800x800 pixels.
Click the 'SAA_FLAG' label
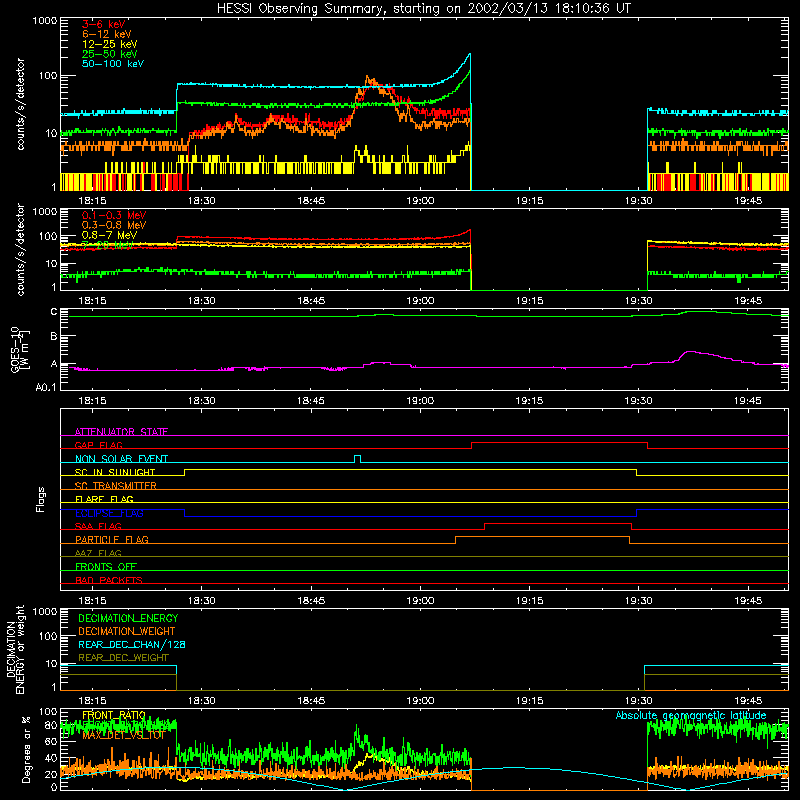coord(98,526)
